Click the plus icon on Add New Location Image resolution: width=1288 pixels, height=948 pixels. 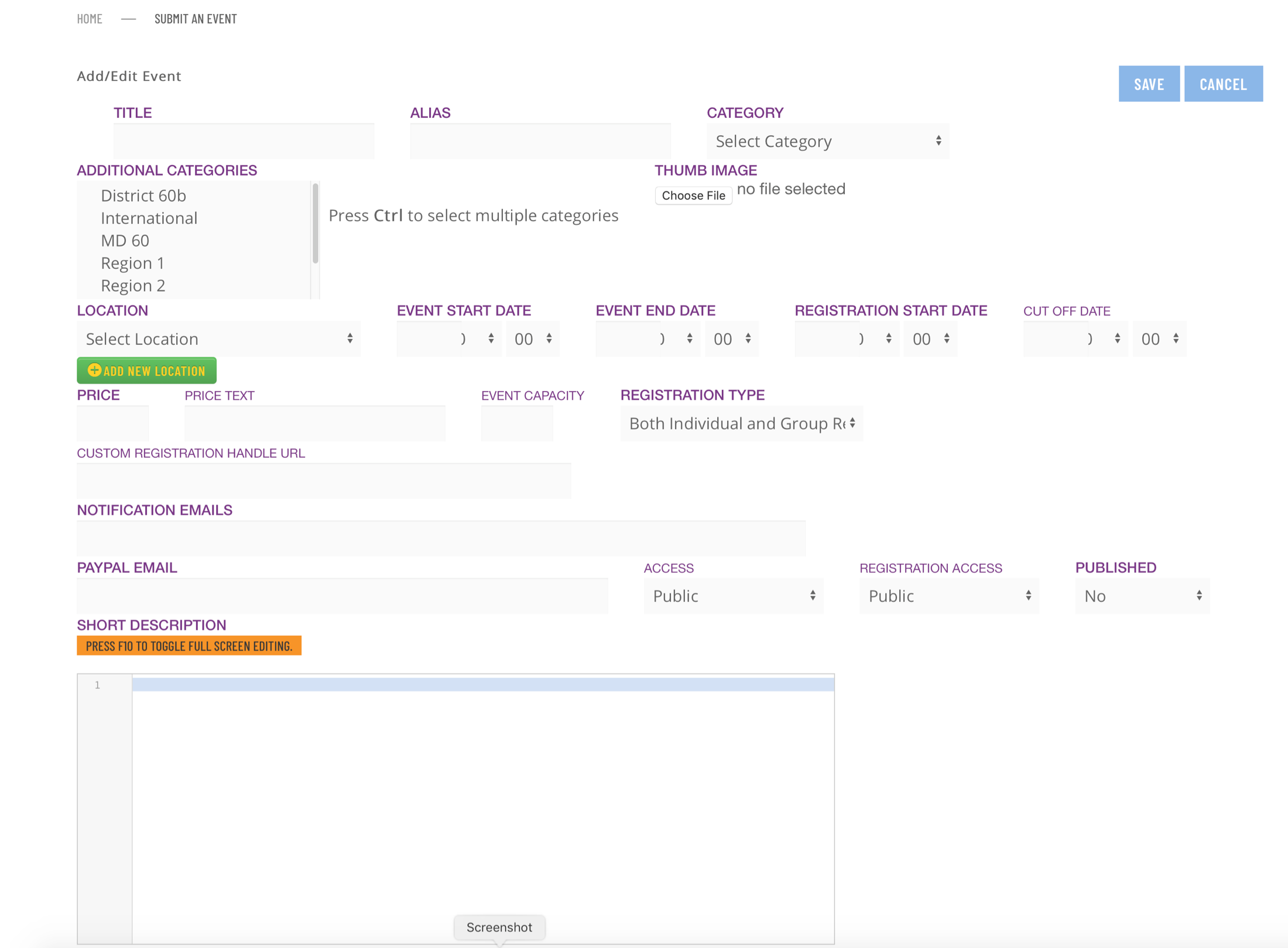pyautogui.click(x=94, y=370)
